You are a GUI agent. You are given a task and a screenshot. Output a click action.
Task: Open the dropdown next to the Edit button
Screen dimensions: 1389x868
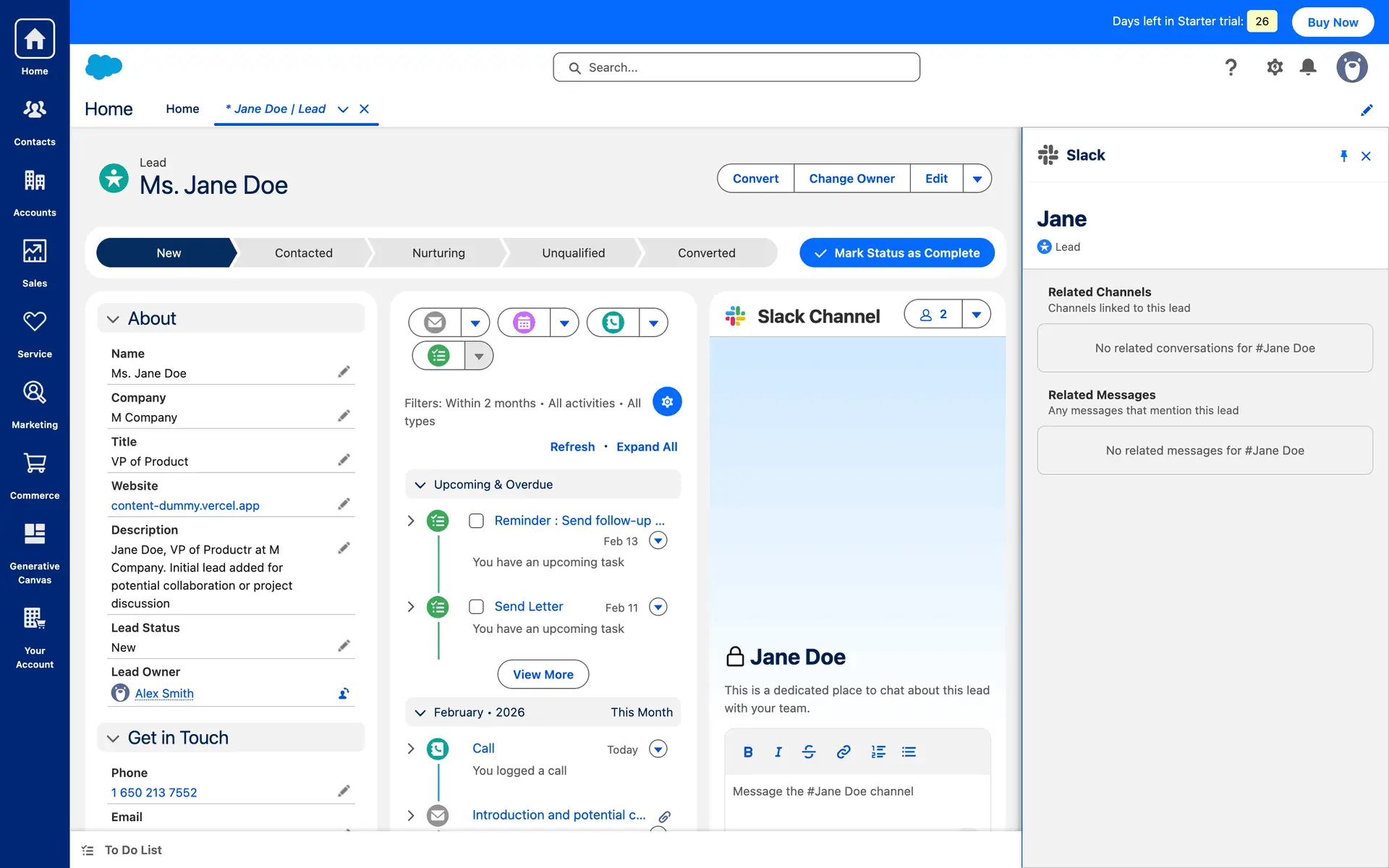pyautogui.click(x=977, y=179)
